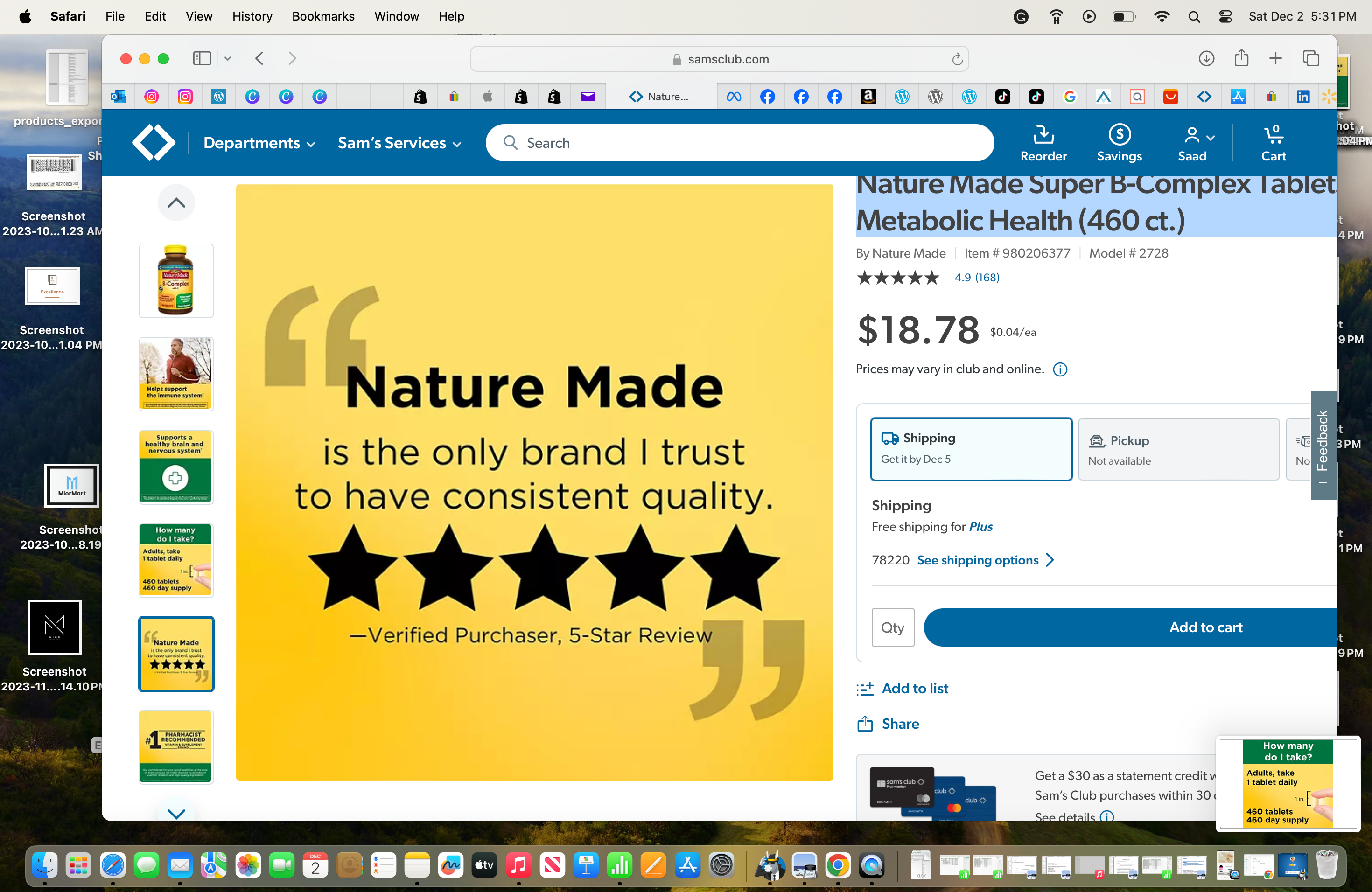Click in the Sam's Club search field
The image size is (1372, 892).
(740, 143)
